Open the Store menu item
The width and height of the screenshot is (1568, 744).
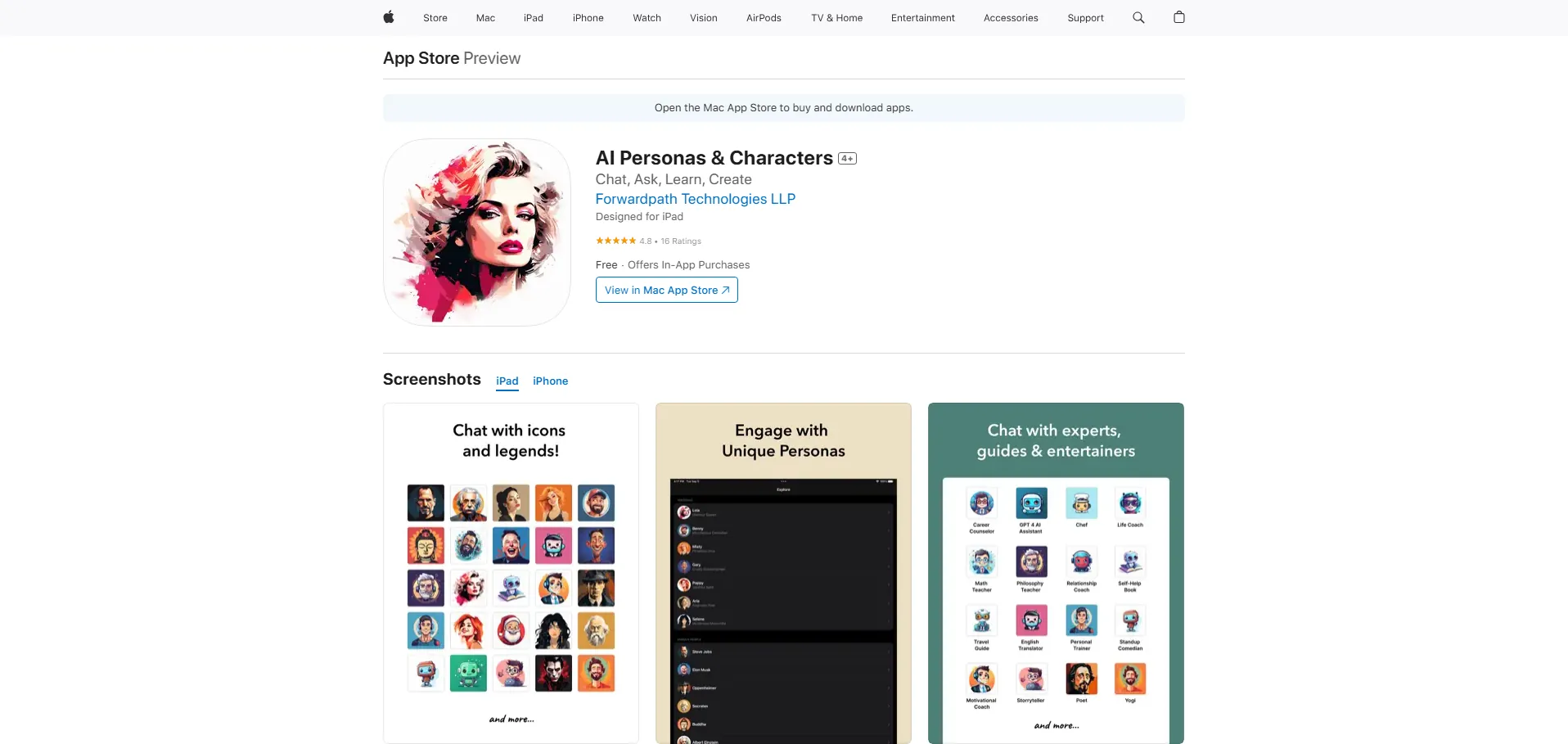(435, 18)
